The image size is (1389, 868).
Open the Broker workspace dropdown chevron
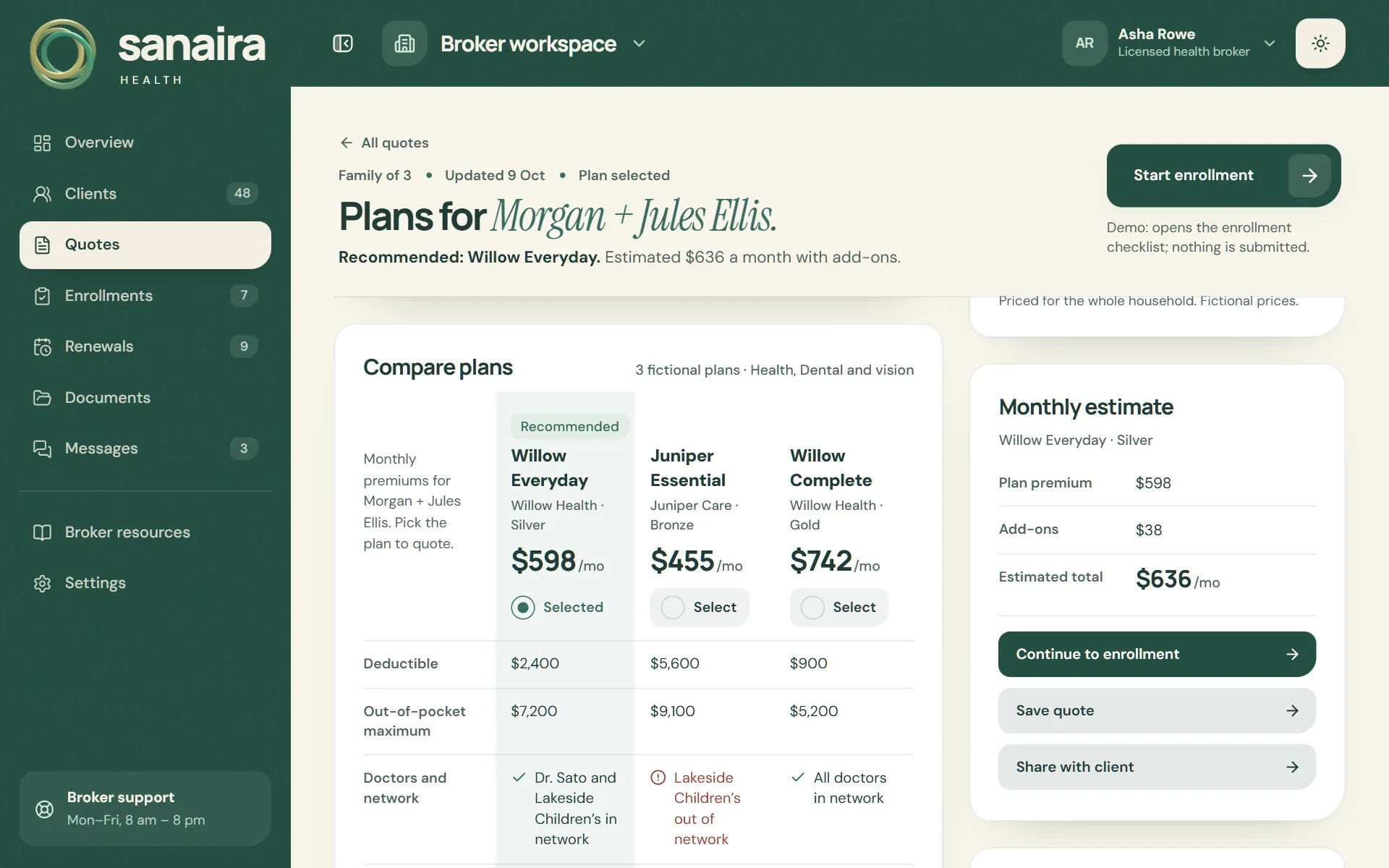639,43
